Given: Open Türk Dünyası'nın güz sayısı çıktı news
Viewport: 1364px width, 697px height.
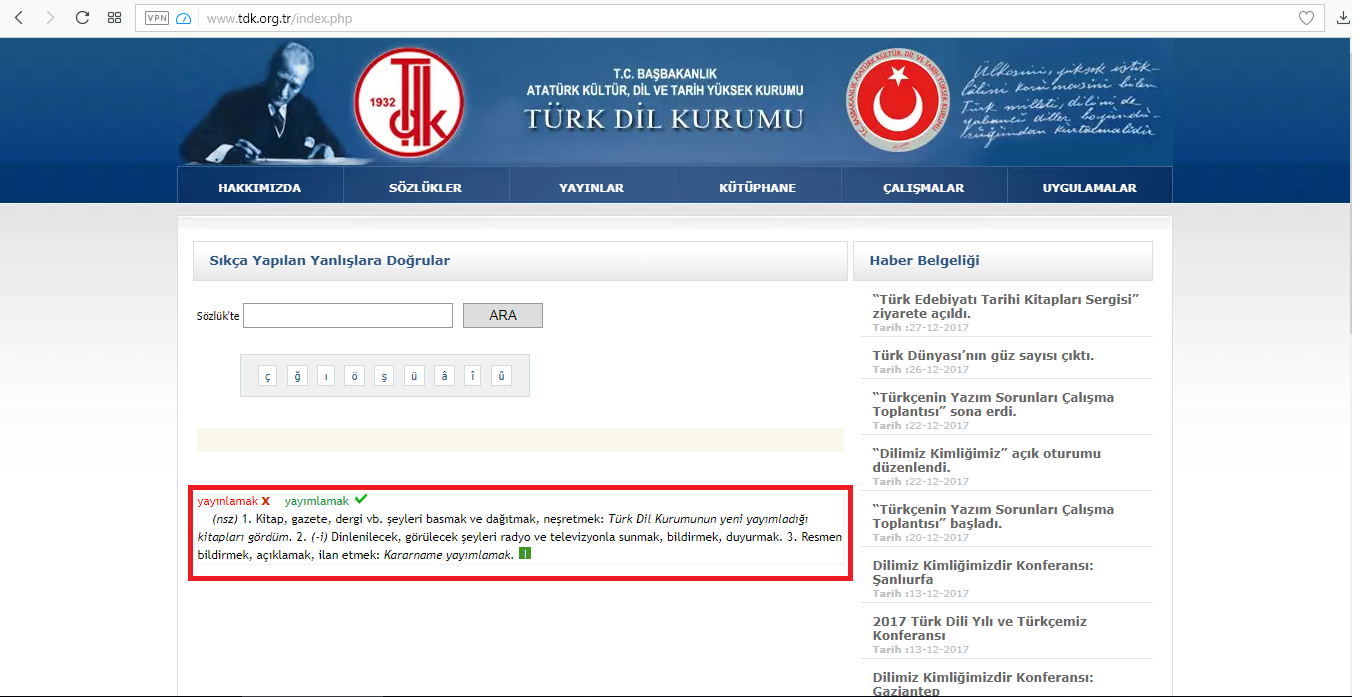Looking at the screenshot, I should coord(983,355).
